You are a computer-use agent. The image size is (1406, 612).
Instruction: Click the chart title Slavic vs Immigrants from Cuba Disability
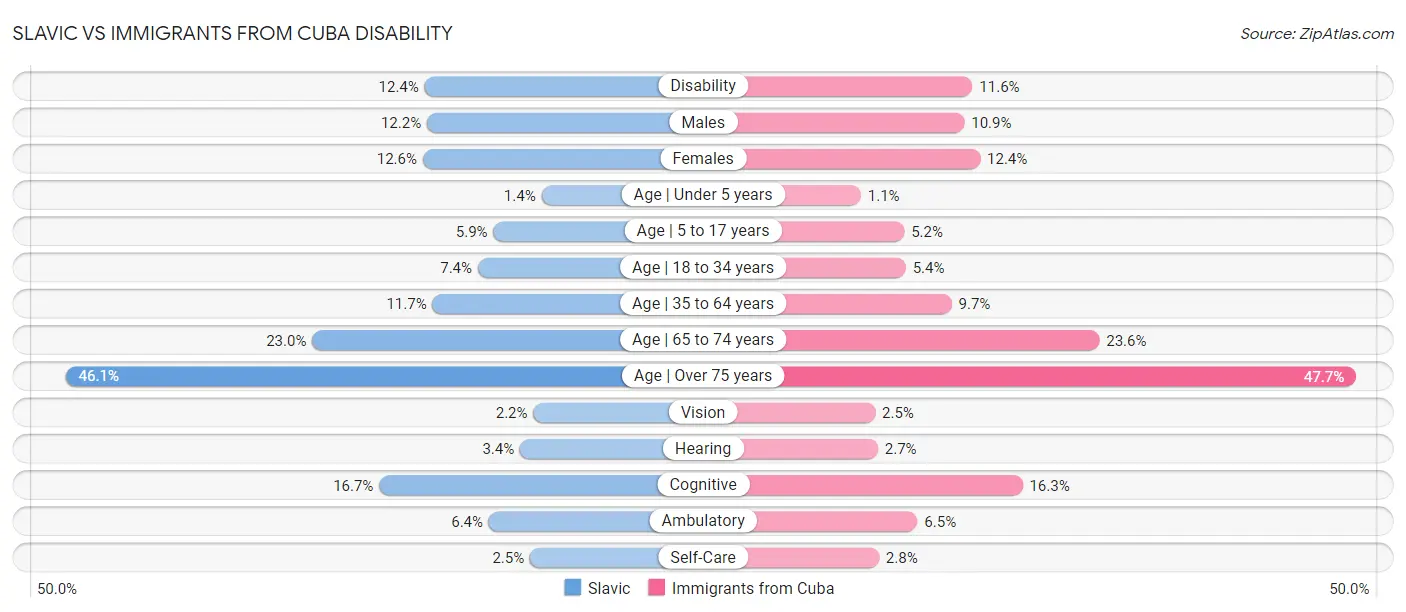point(232,33)
